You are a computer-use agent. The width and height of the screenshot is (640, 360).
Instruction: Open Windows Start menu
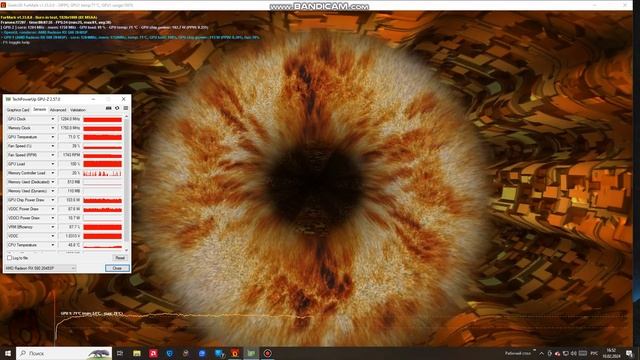pyautogui.click(x=7, y=353)
